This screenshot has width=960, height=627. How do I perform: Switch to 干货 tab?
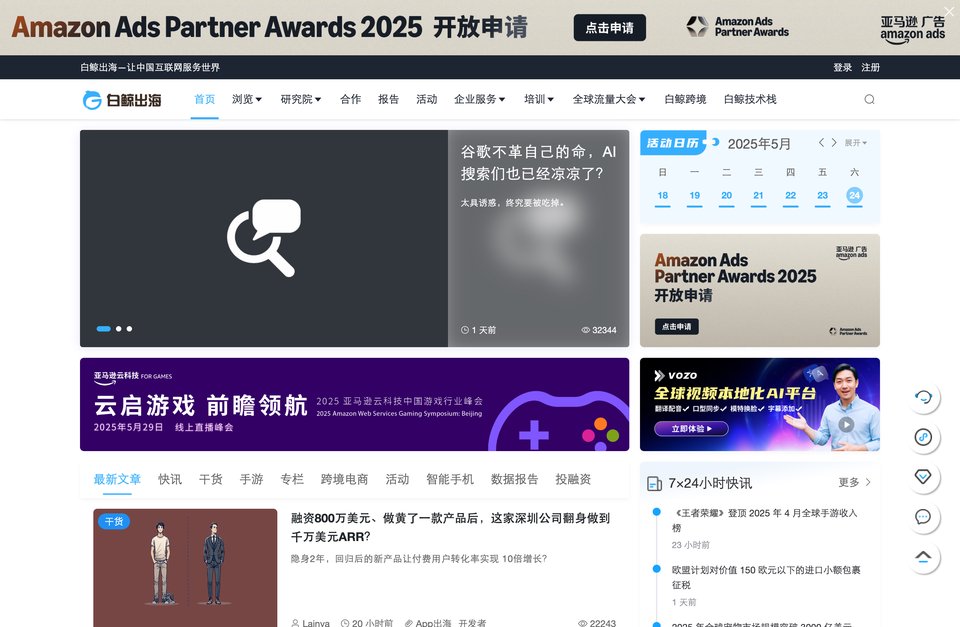coord(211,479)
